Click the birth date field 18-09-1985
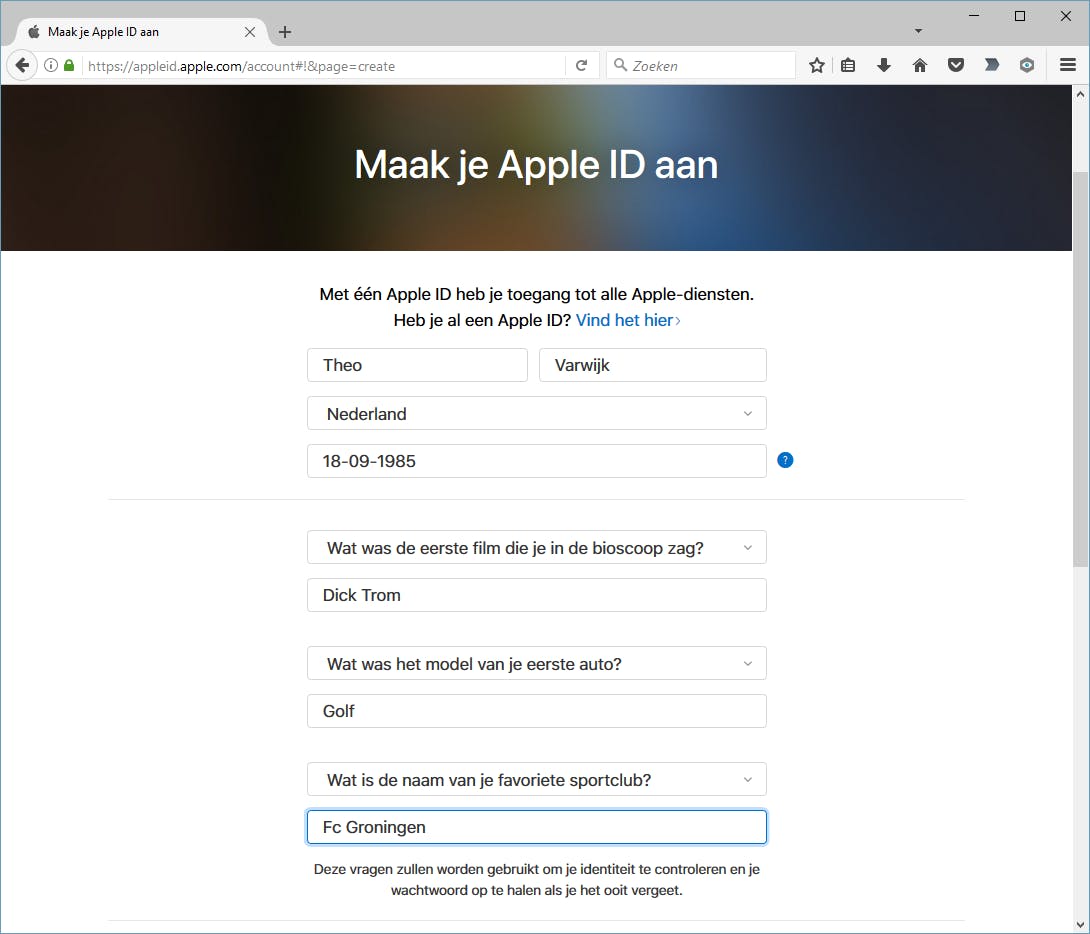The width and height of the screenshot is (1090, 934). tap(537, 461)
